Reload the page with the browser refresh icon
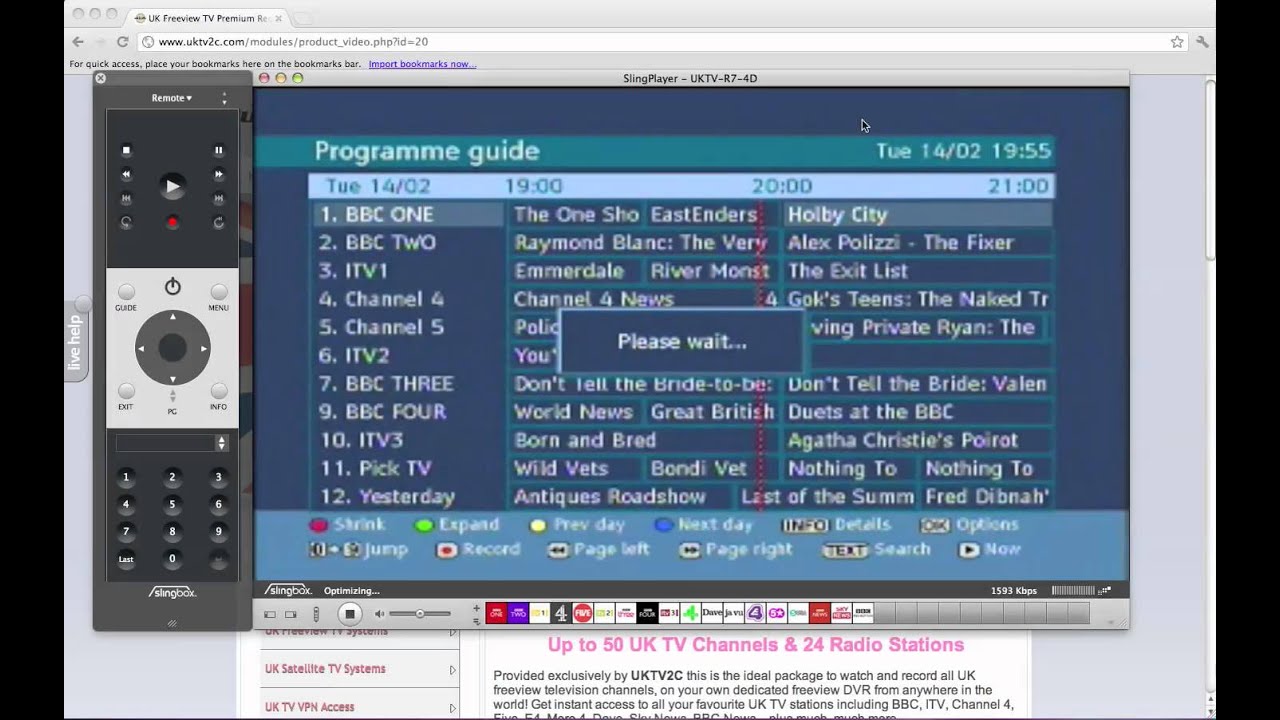1280x720 pixels. coord(123,42)
